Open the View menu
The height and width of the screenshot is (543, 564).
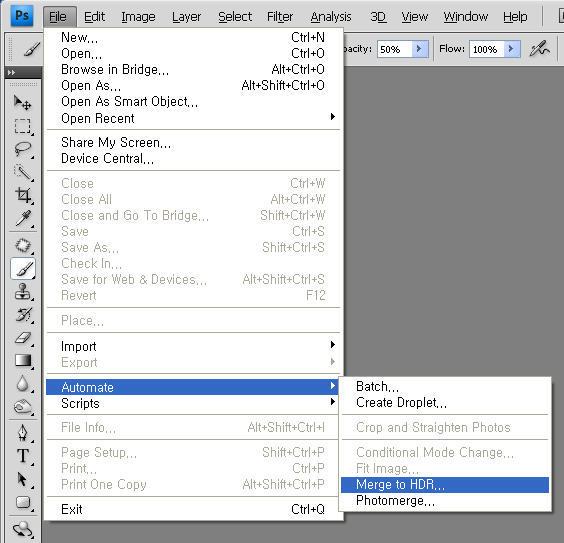(x=415, y=17)
